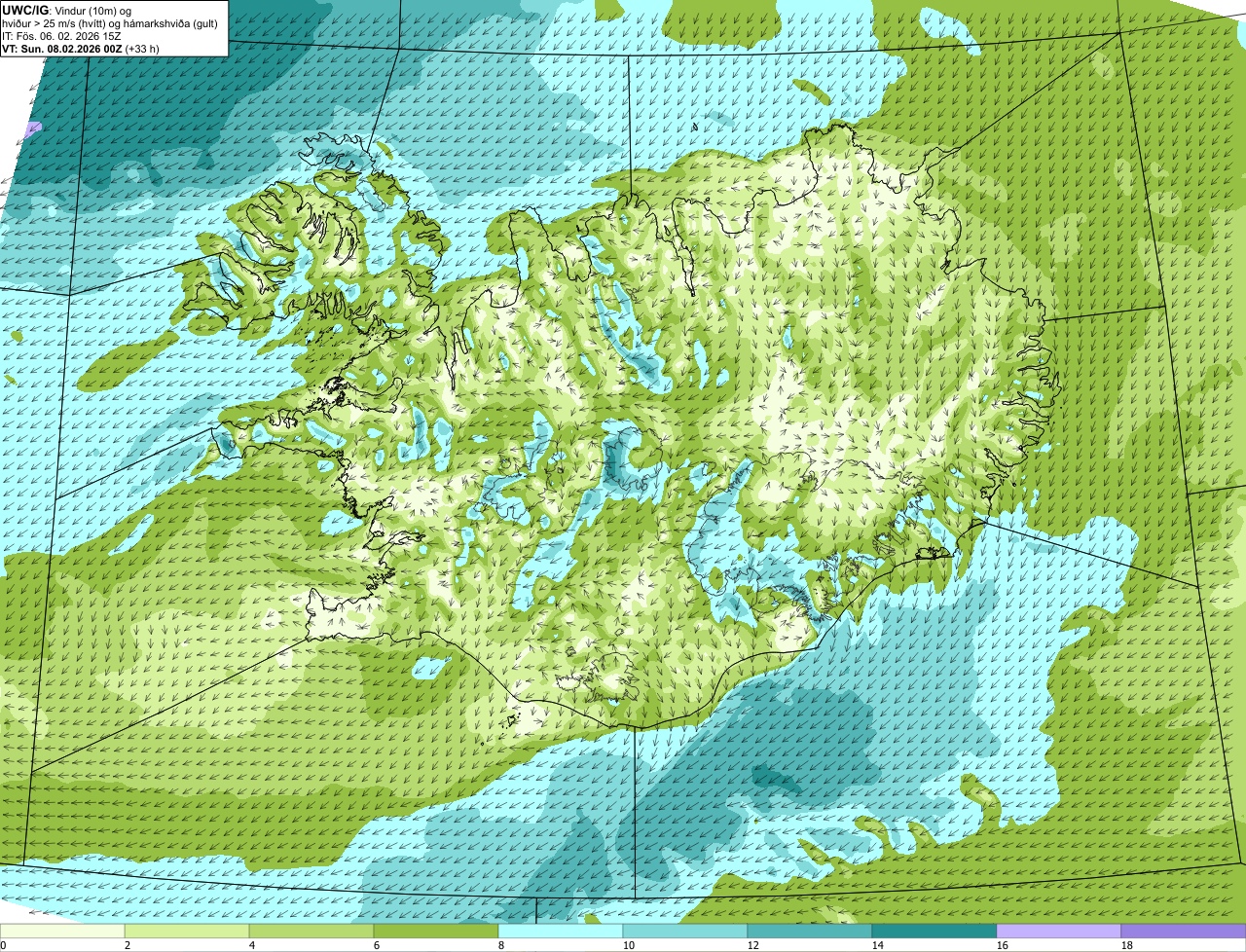Click the title text "UWC/IG: Vindur (10m) og"

(67, 10)
